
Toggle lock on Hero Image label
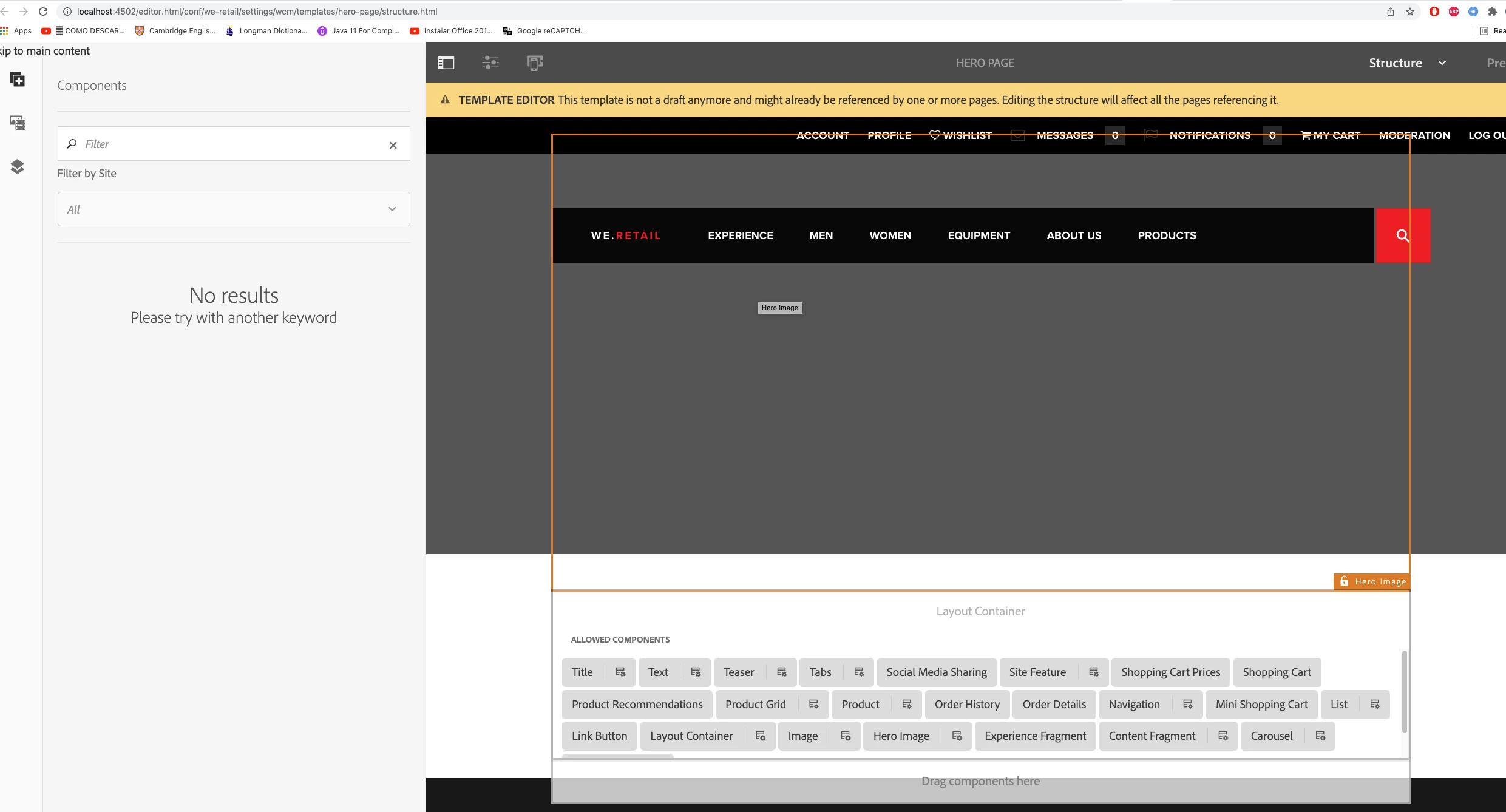[x=1344, y=581]
